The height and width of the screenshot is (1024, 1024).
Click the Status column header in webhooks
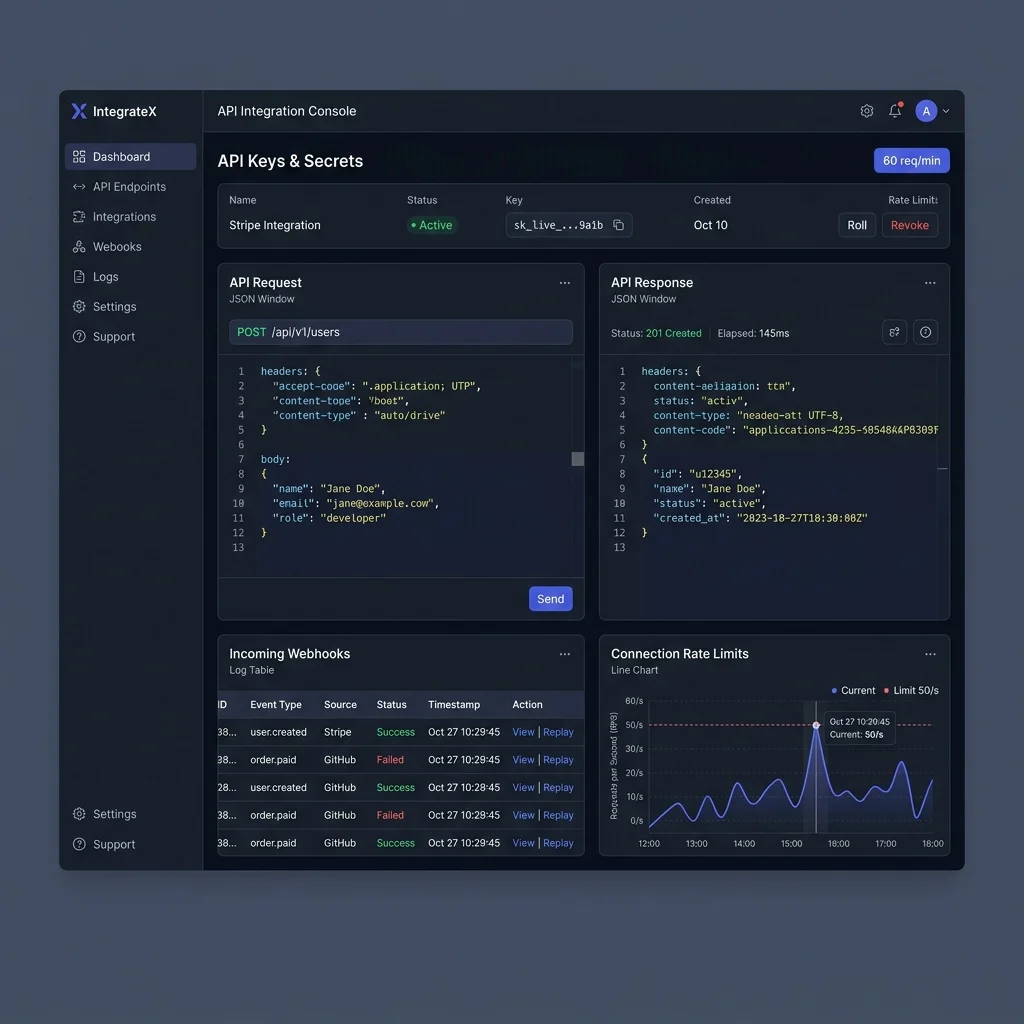pos(391,705)
